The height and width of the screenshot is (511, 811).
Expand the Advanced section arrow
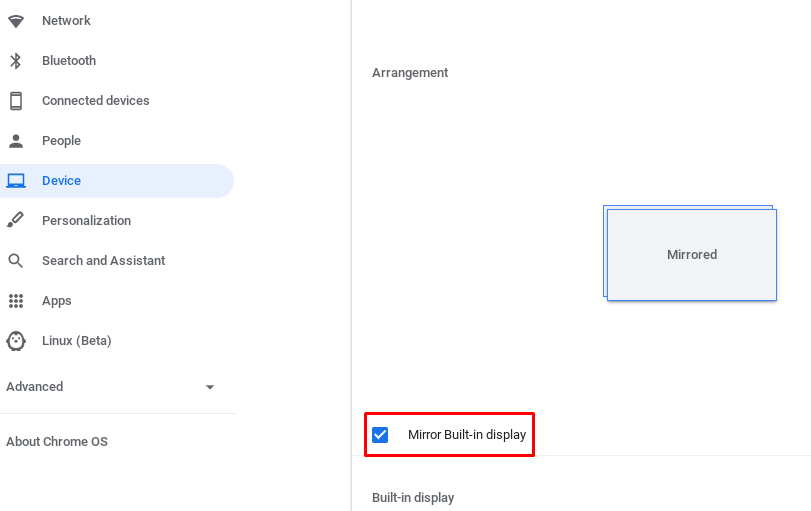(x=209, y=387)
